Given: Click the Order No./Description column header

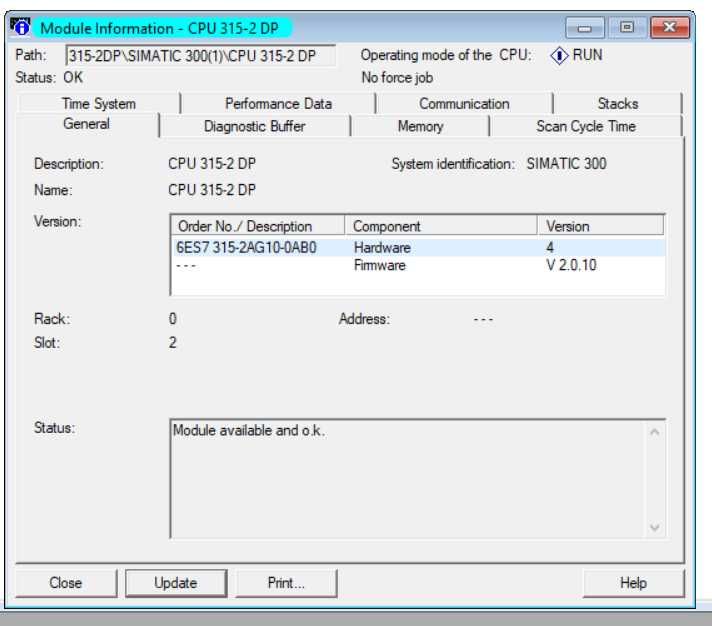Looking at the screenshot, I should (x=258, y=226).
